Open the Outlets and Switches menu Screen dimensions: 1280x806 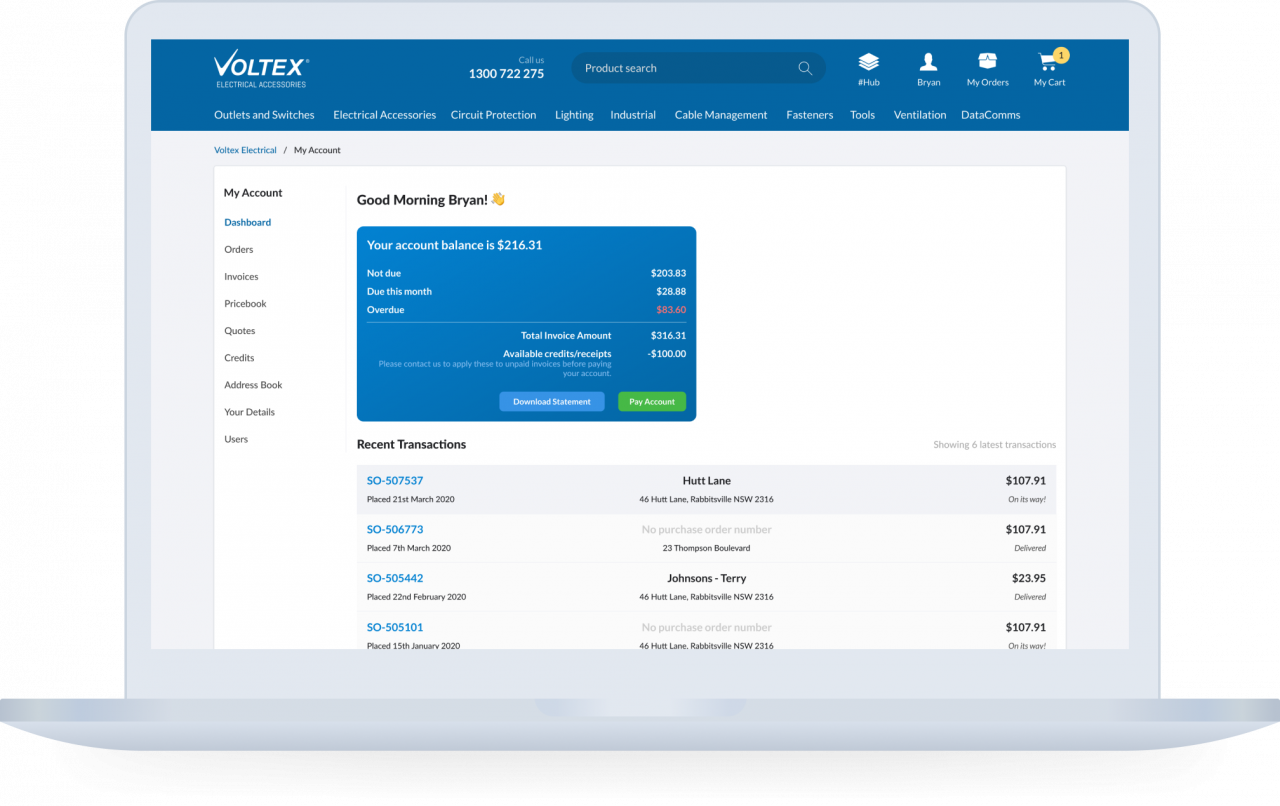[x=264, y=115]
